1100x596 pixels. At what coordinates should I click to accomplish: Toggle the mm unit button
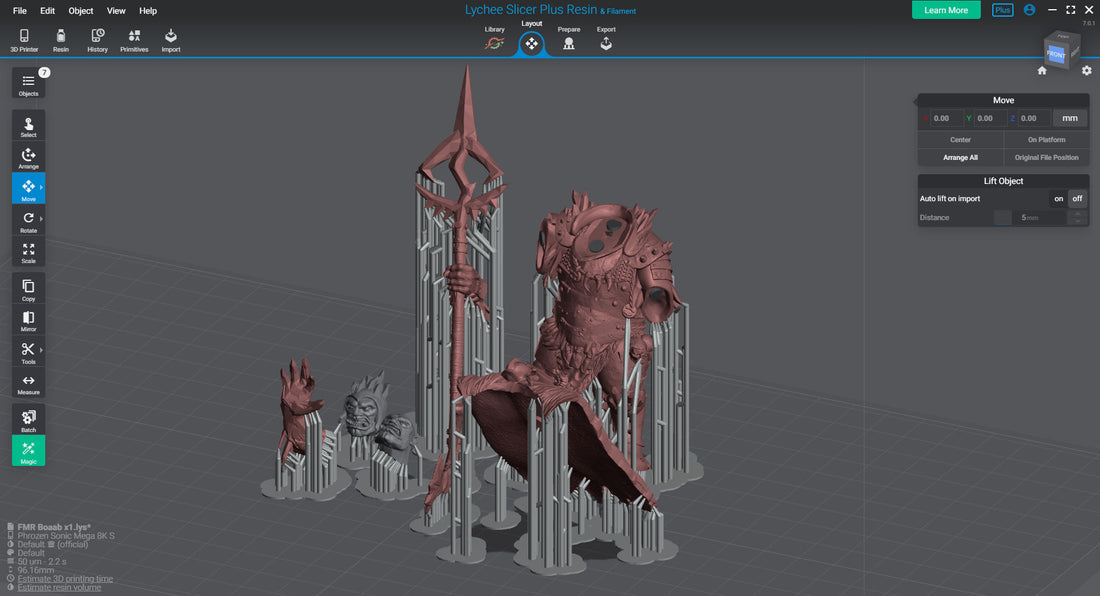(x=1070, y=118)
